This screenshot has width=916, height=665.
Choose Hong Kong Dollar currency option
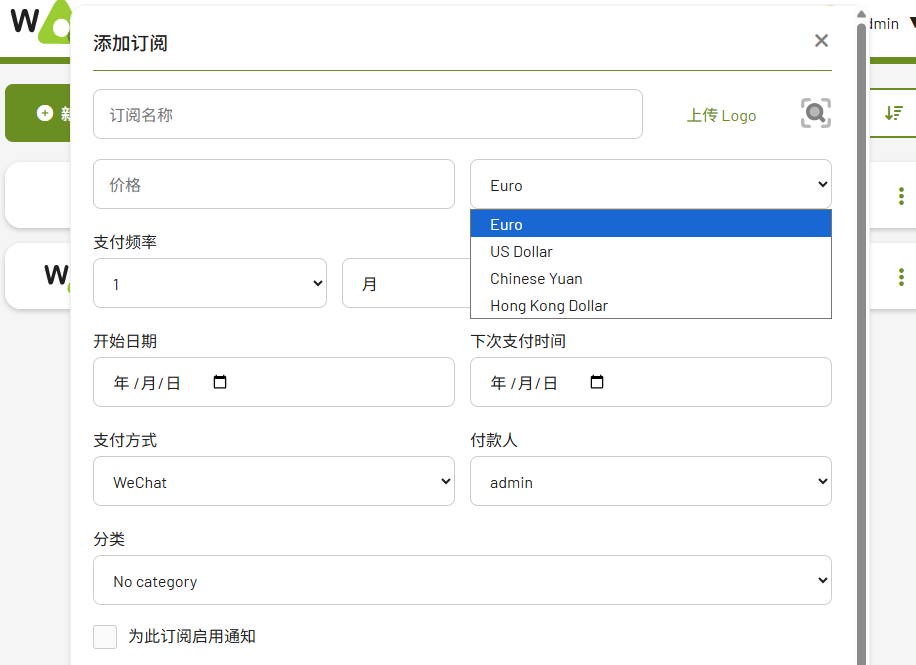tap(651, 305)
